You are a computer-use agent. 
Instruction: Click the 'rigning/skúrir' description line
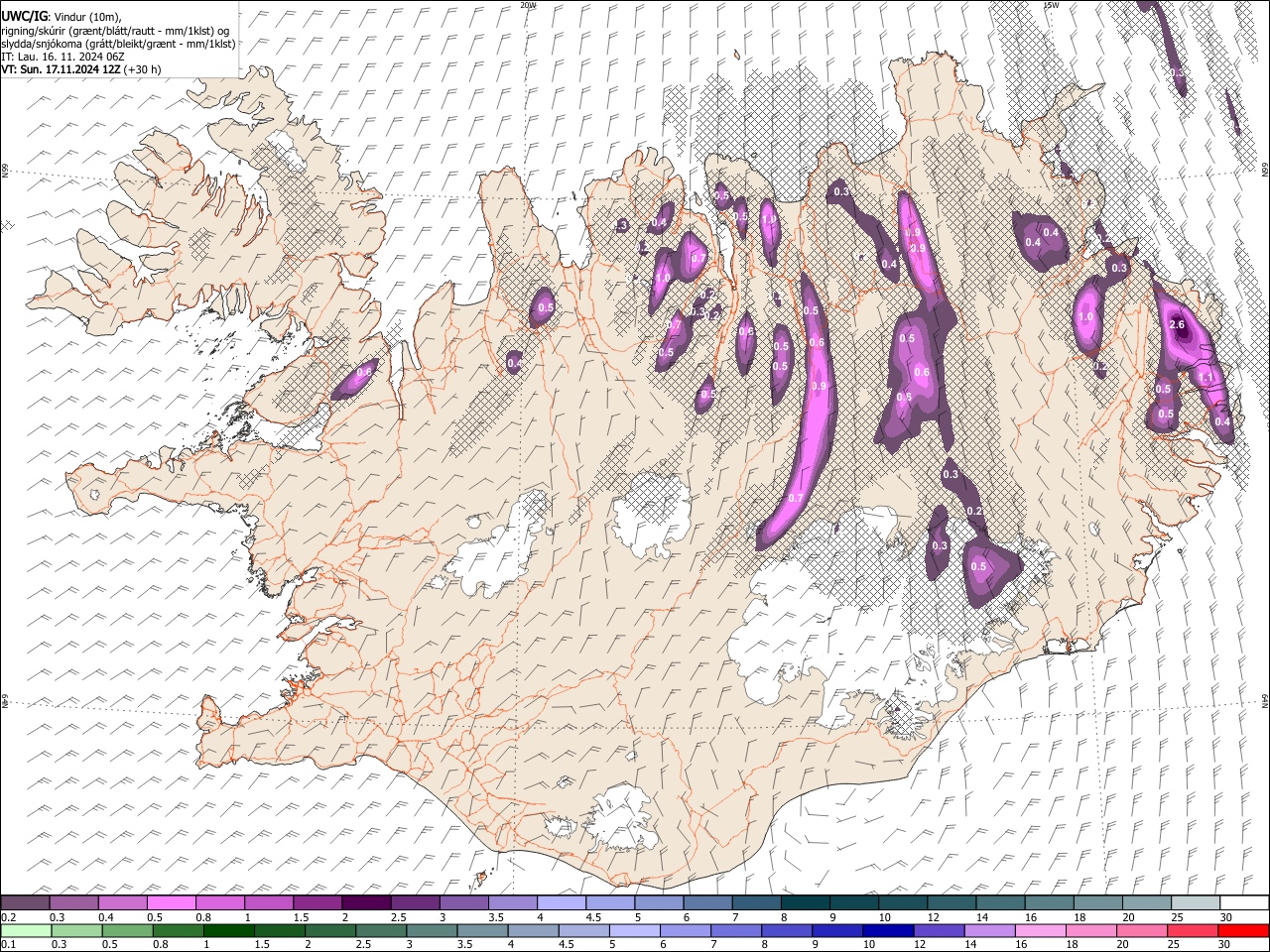(x=115, y=31)
